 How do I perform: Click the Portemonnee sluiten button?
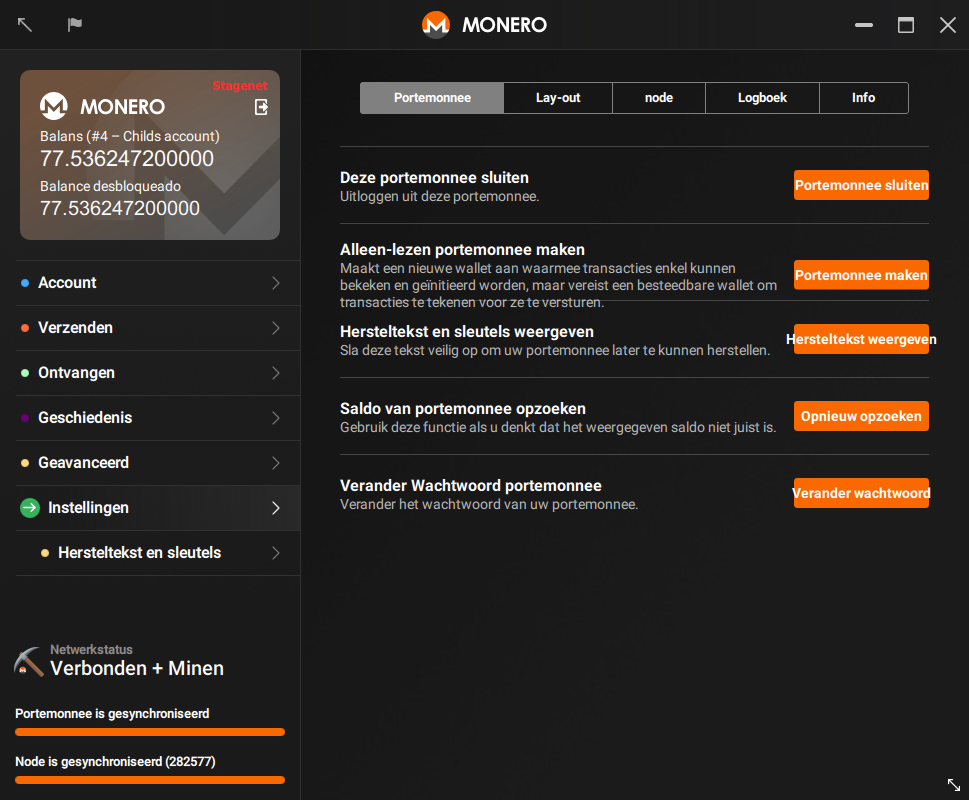coord(861,185)
